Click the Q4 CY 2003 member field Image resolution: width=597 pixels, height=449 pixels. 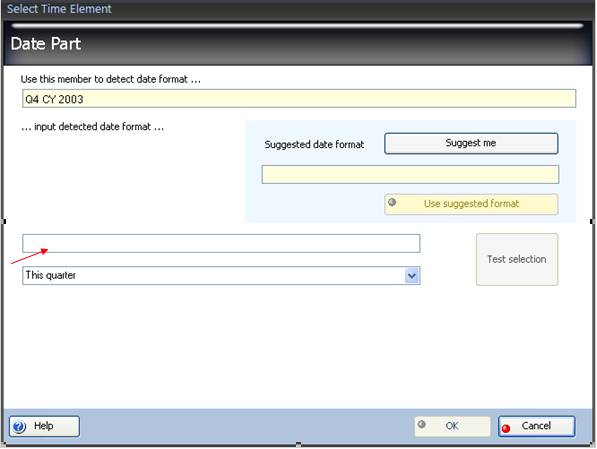click(299, 99)
